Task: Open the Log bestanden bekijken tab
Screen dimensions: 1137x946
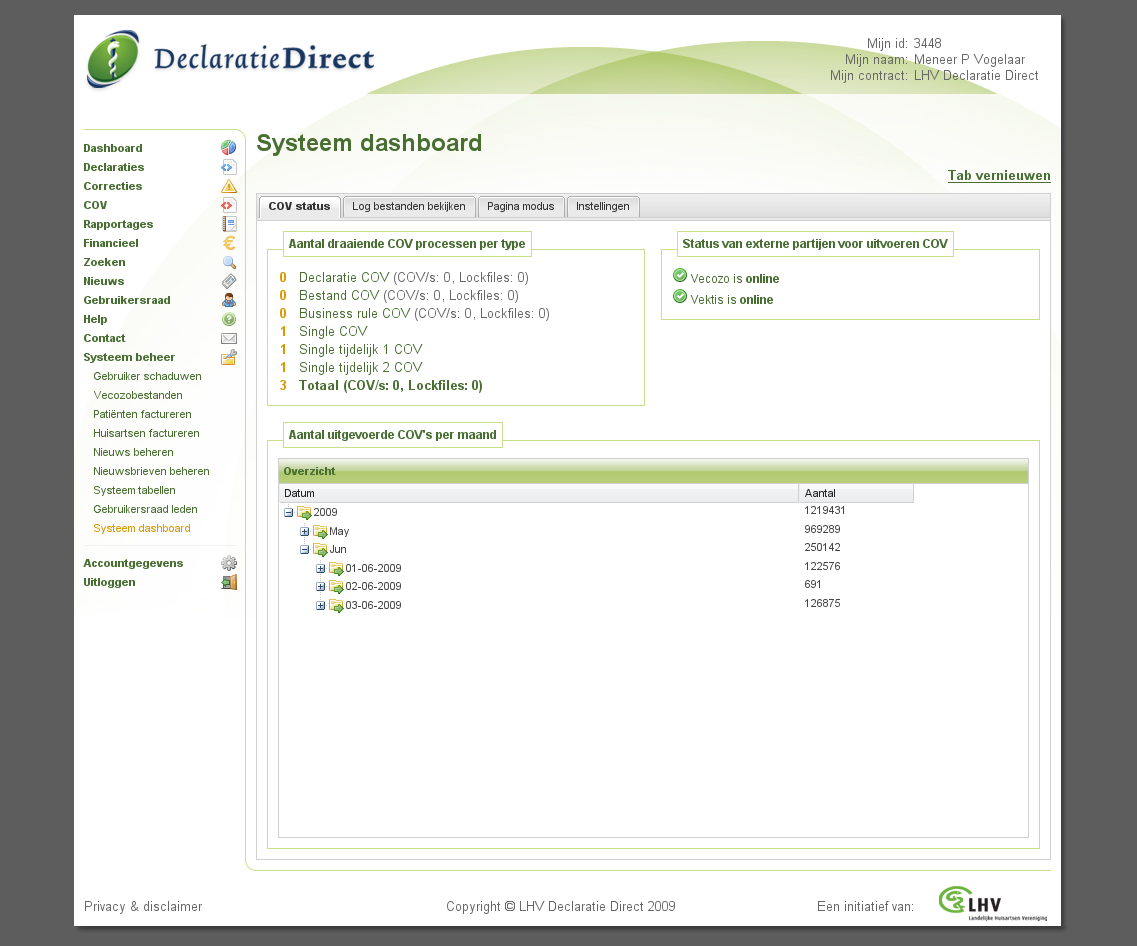Action: point(409,207)
